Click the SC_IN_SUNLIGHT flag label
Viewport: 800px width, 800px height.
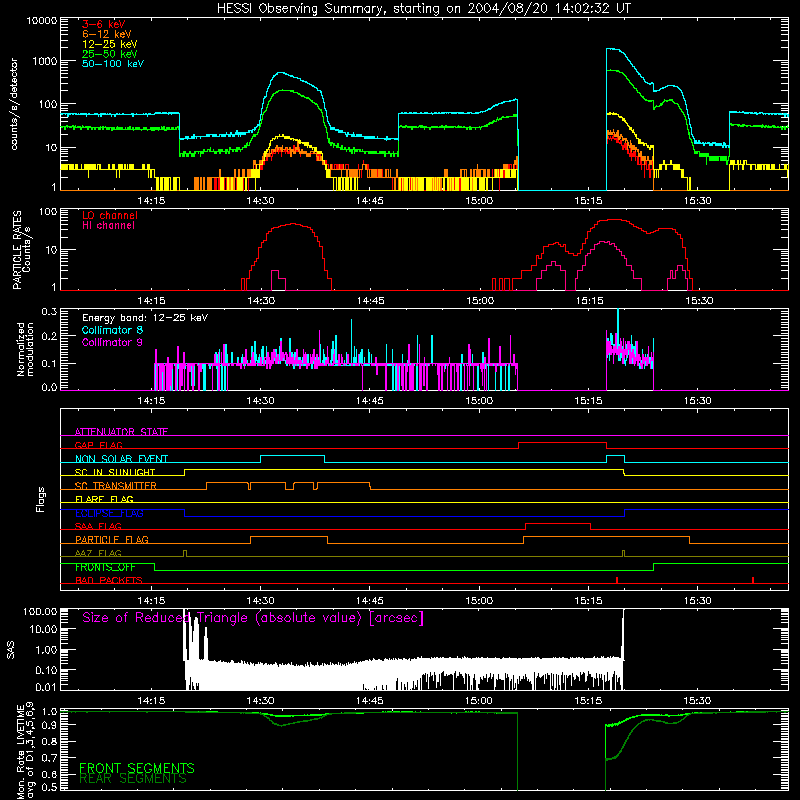pos(115,472)
